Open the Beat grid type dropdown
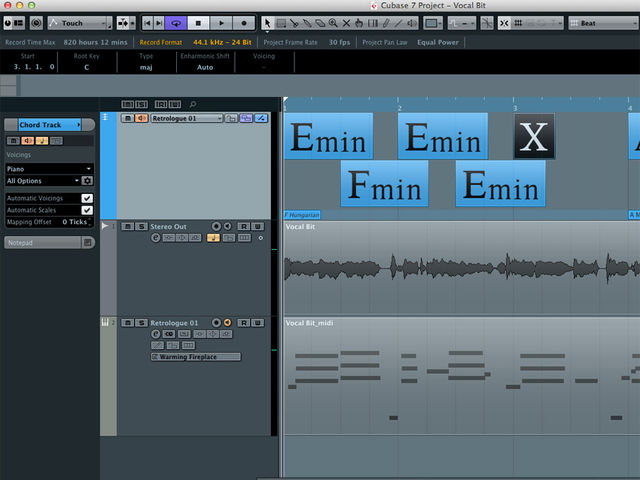 [603, 23]
